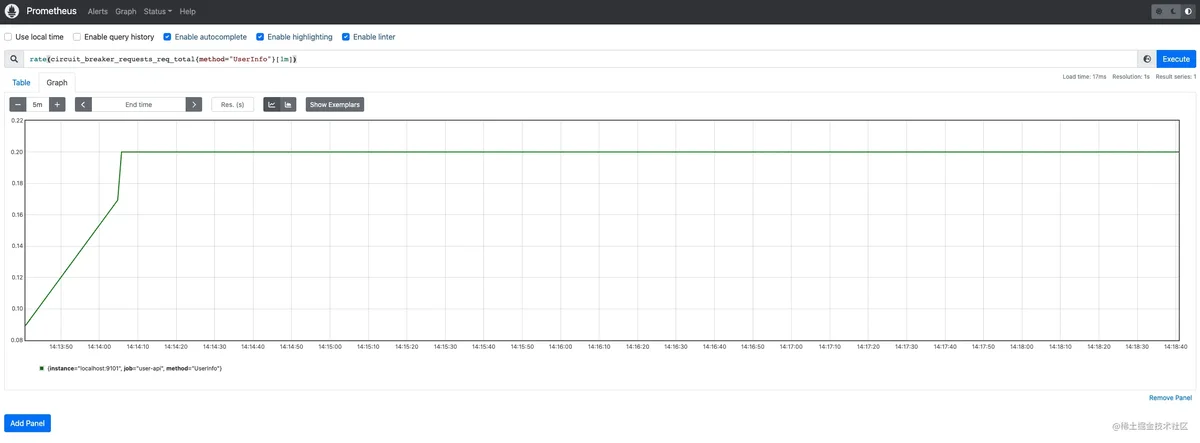This screenshot has height=443, width=1200.
Task: Expand the Status dropdown menu
Action: (157, 11)
